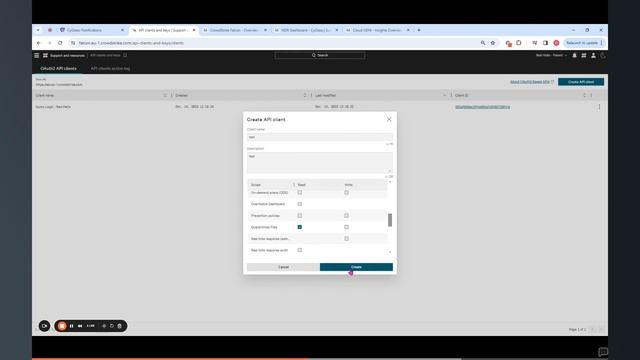Enable Write for Quarantined Files

point(346,227)
